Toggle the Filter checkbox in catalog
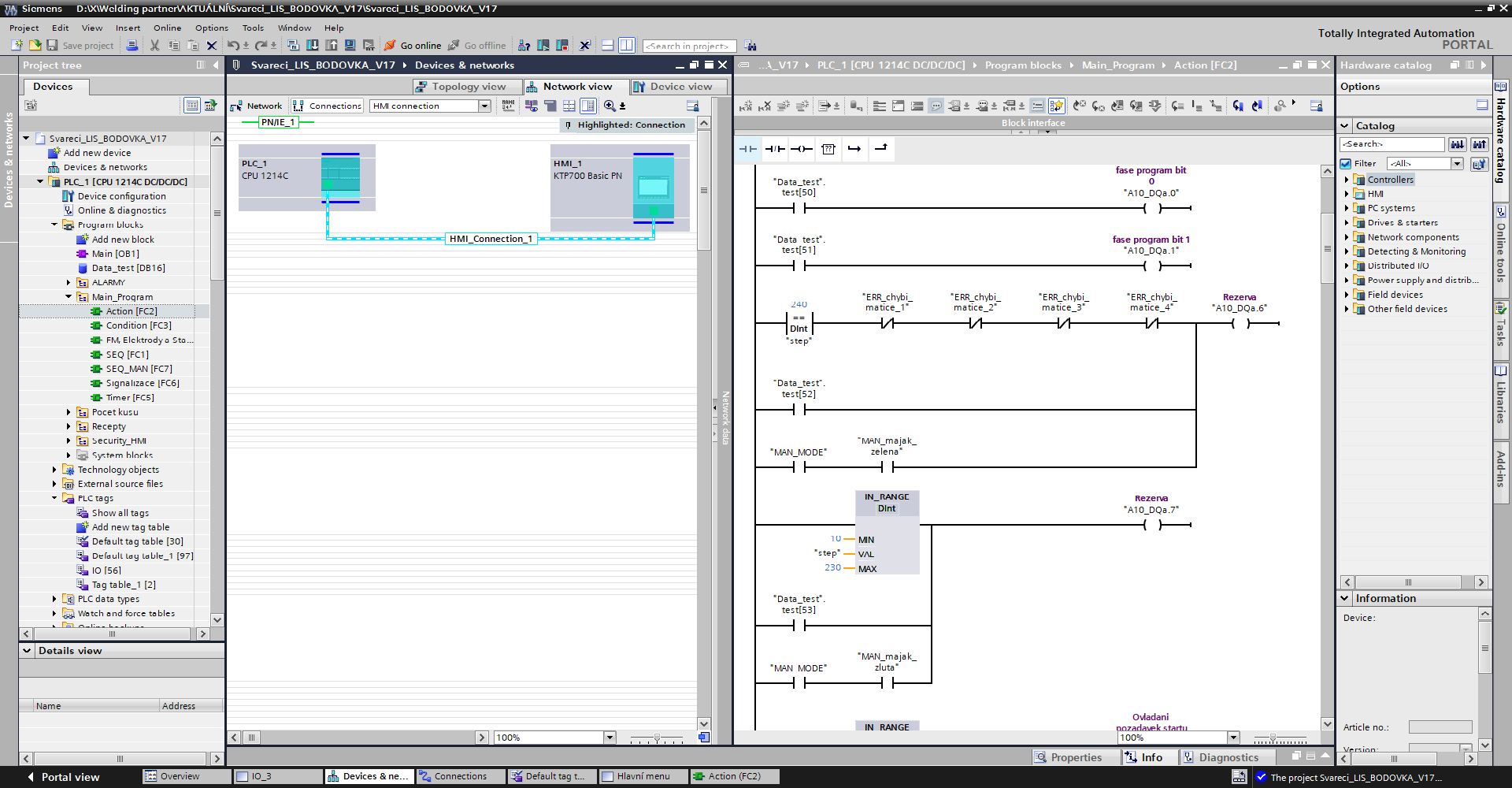This screenshot has width=1512, height=788. (1346, 164)
